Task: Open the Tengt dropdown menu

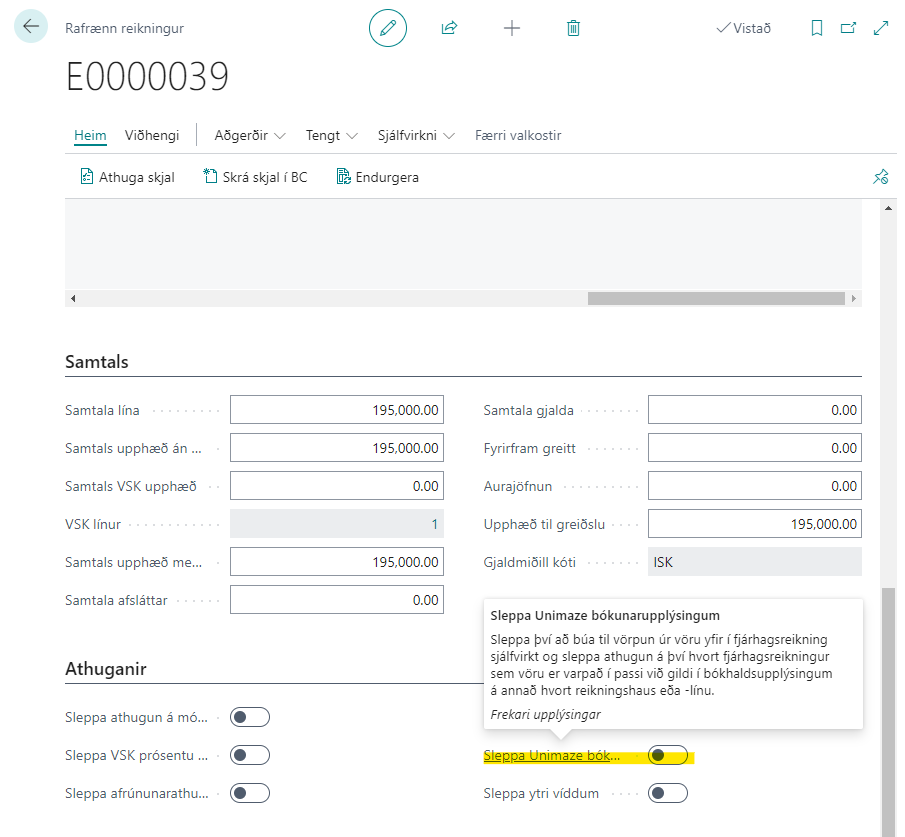Action: (x=332, y=135)
